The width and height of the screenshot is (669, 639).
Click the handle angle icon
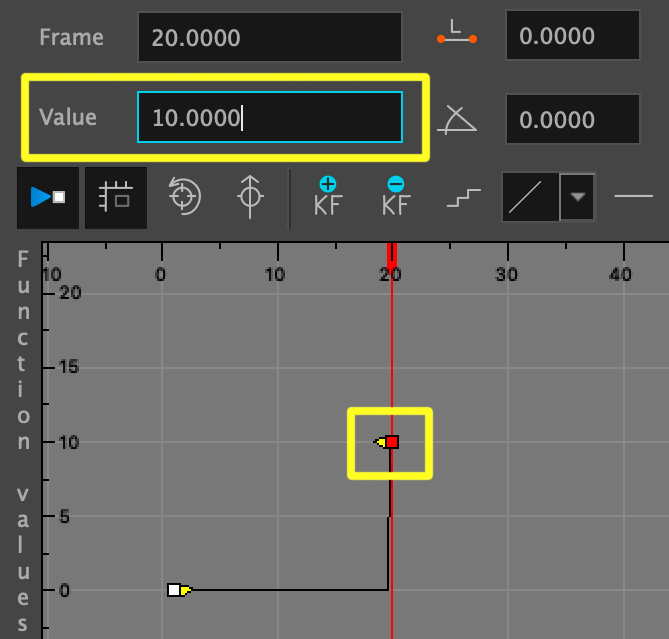(459, 119)
